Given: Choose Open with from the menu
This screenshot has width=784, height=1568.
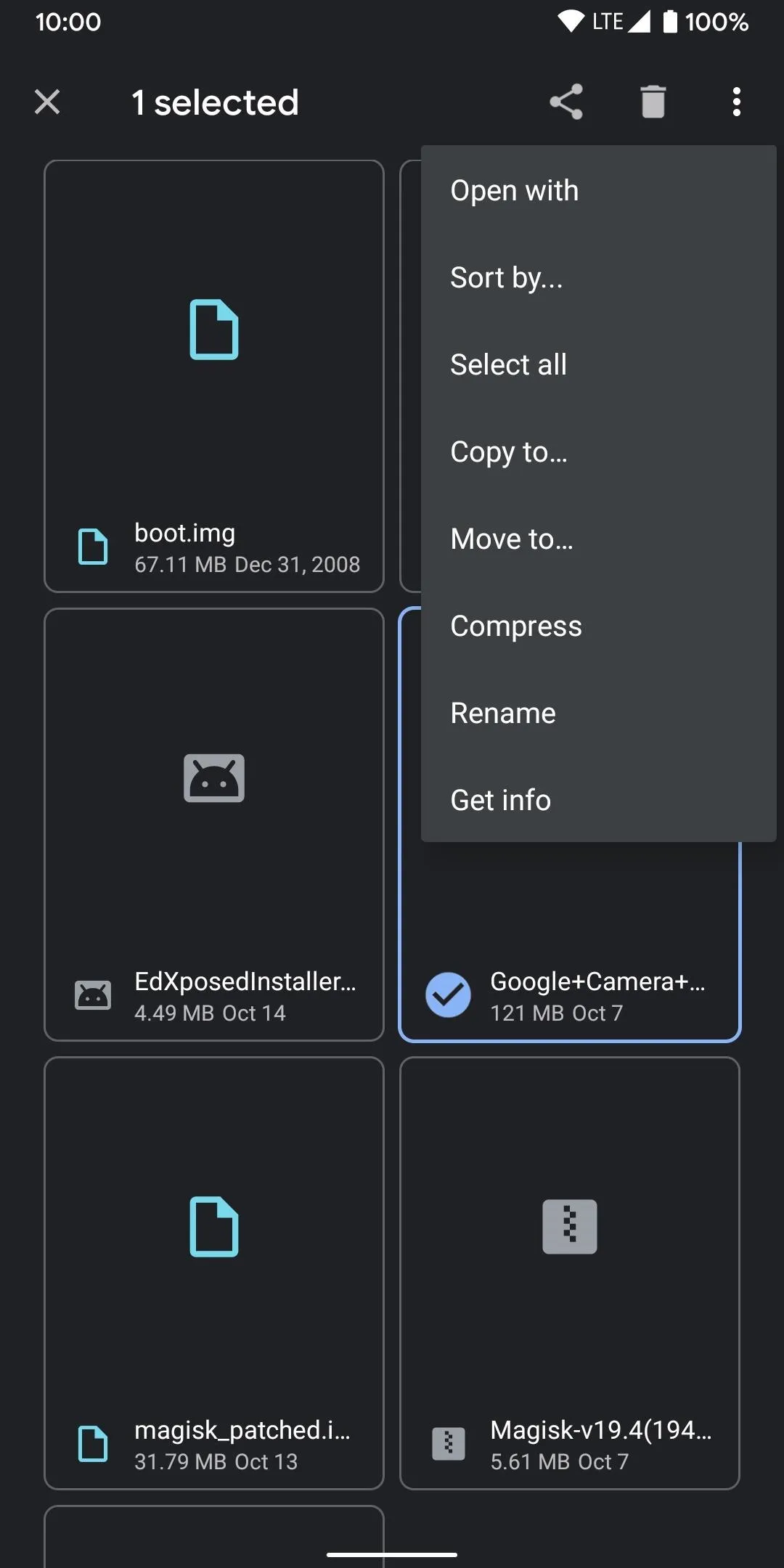Looking at the screenshot, I should [x=599, y=190].
